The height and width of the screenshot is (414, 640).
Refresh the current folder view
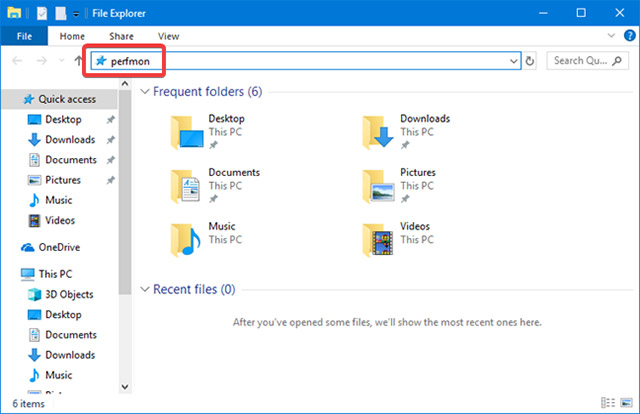tap(529, 61)
